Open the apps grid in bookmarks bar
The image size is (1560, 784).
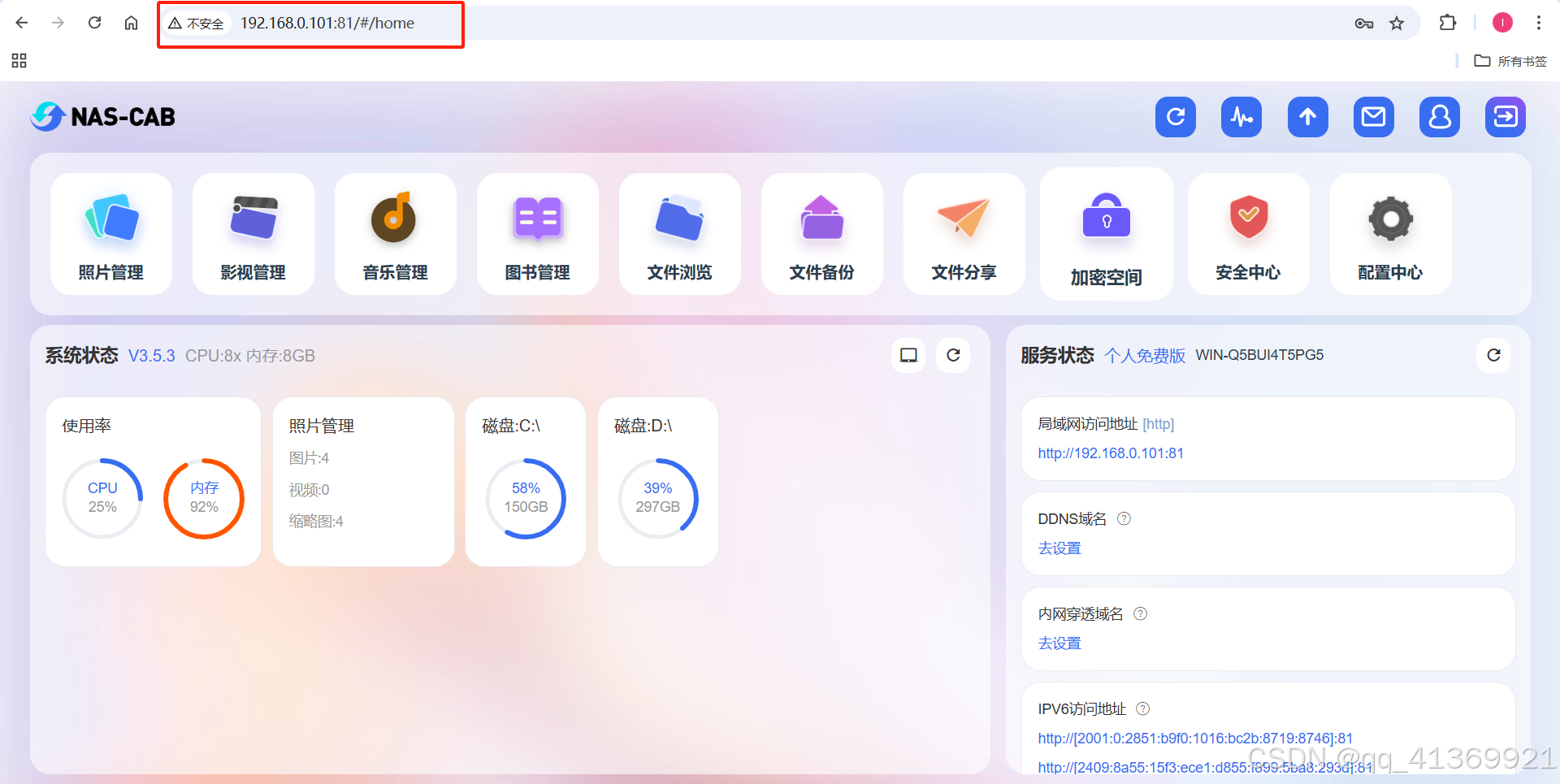pos(19,61)
